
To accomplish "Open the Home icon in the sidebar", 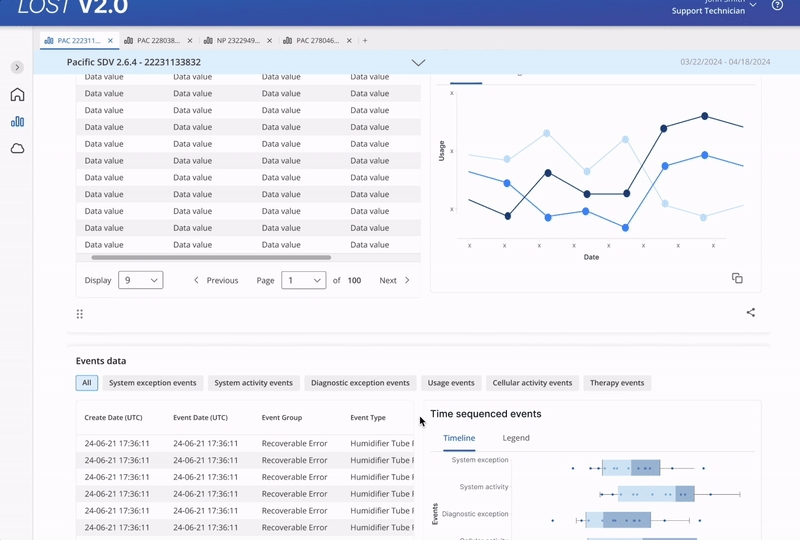I will [x=17, y=94].
